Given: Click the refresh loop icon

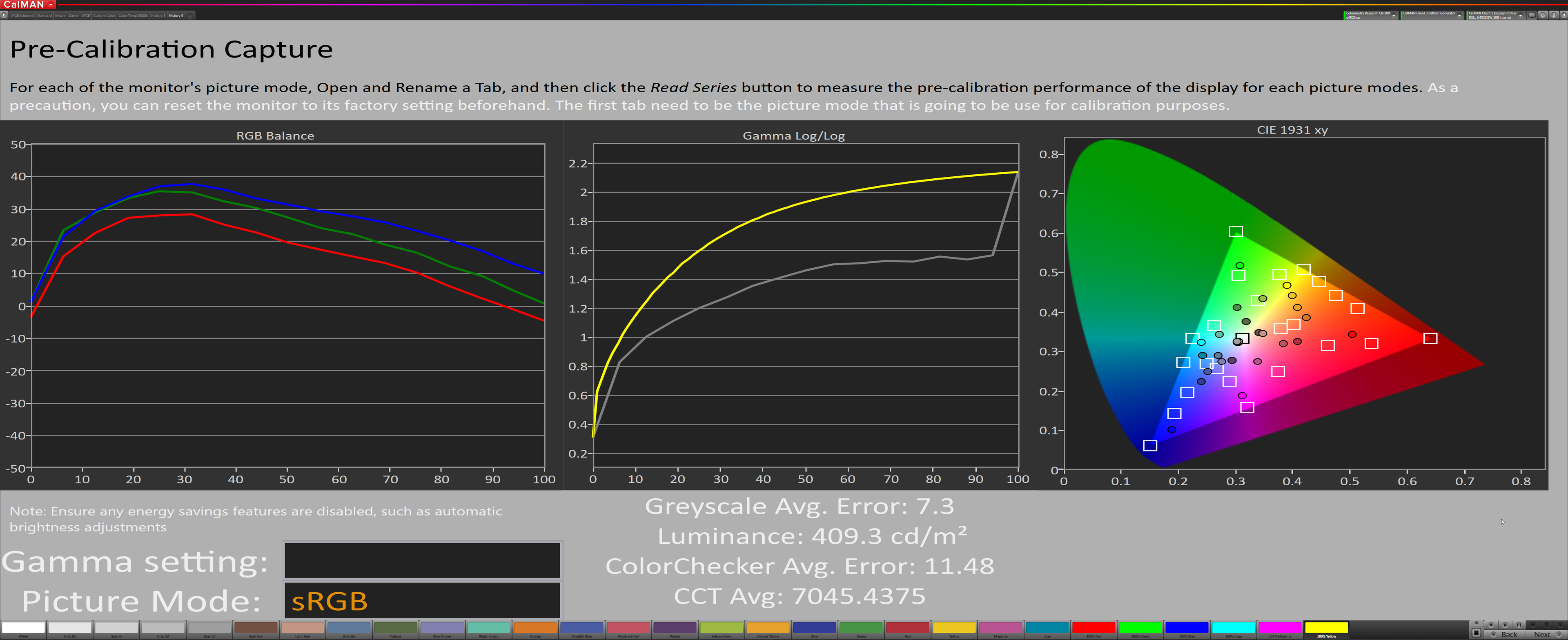Looking at the screenshot, I should pos(1547,625).
